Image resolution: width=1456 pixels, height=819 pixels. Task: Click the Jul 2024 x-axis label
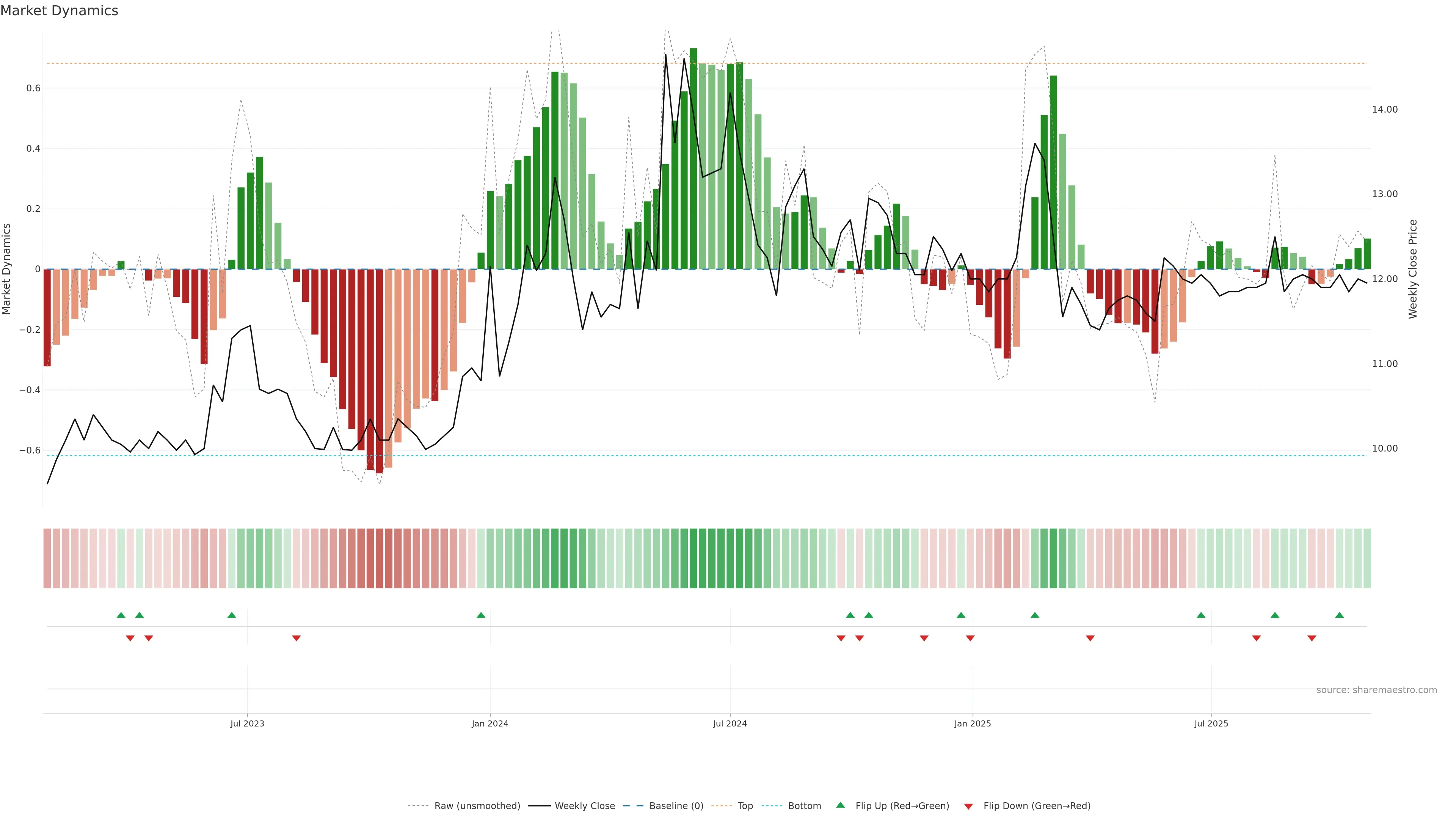[x=730, y=723]
